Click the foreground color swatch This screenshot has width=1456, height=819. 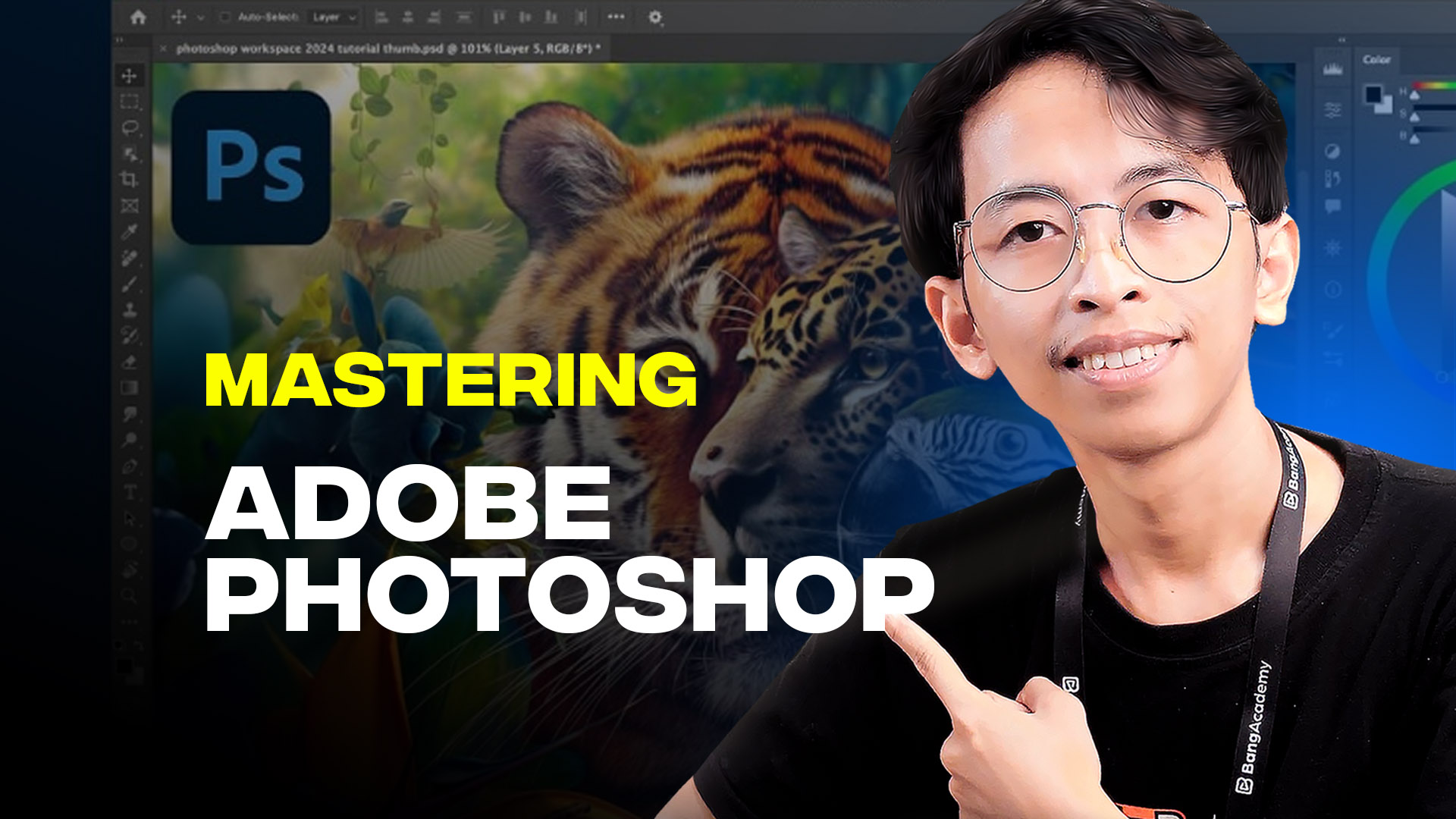pyautogui.click(x=1373, y=95)
